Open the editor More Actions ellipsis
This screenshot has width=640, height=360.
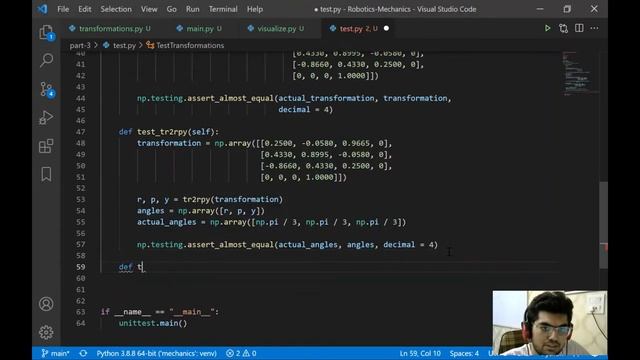click(x=594, y=28)
